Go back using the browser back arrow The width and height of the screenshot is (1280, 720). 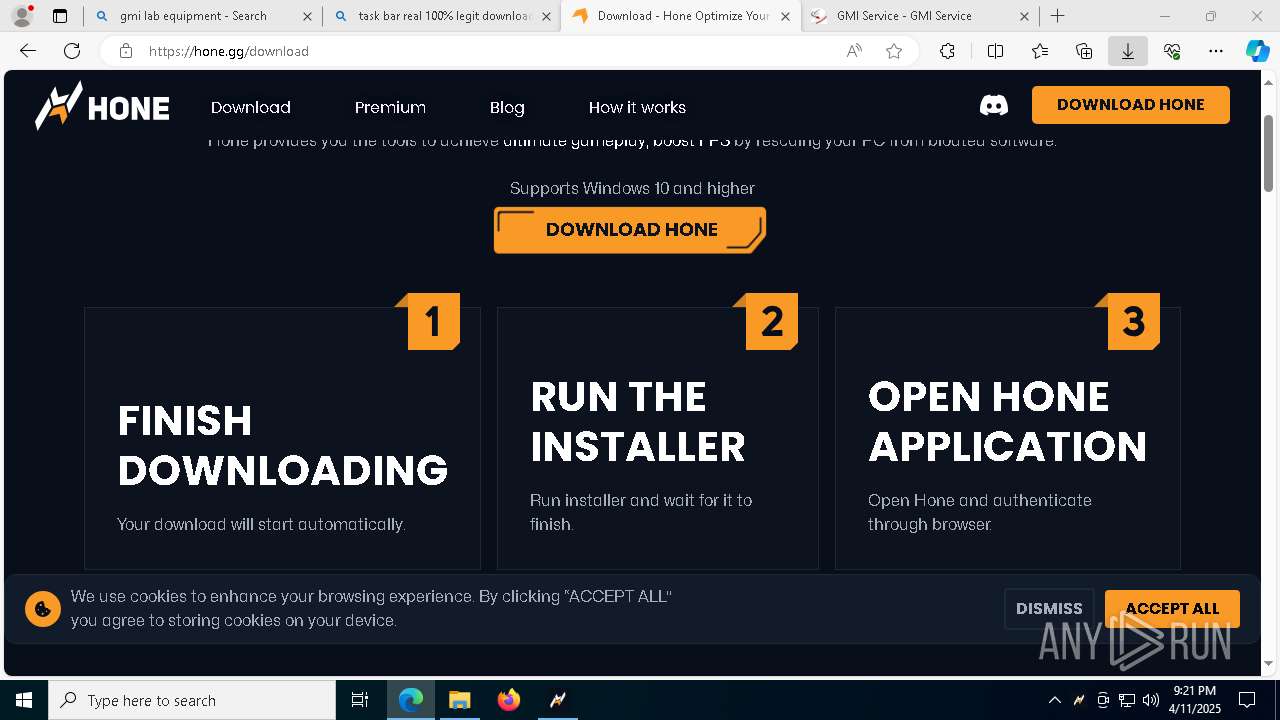click(x=28, y=51)
